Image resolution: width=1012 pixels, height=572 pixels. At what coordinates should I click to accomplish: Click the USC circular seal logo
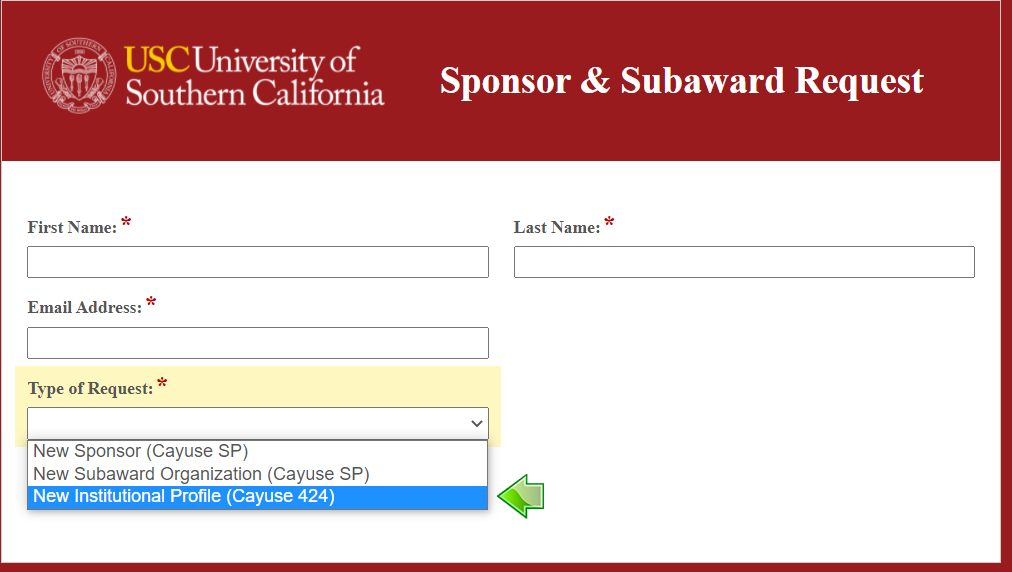tap(79, 76)
